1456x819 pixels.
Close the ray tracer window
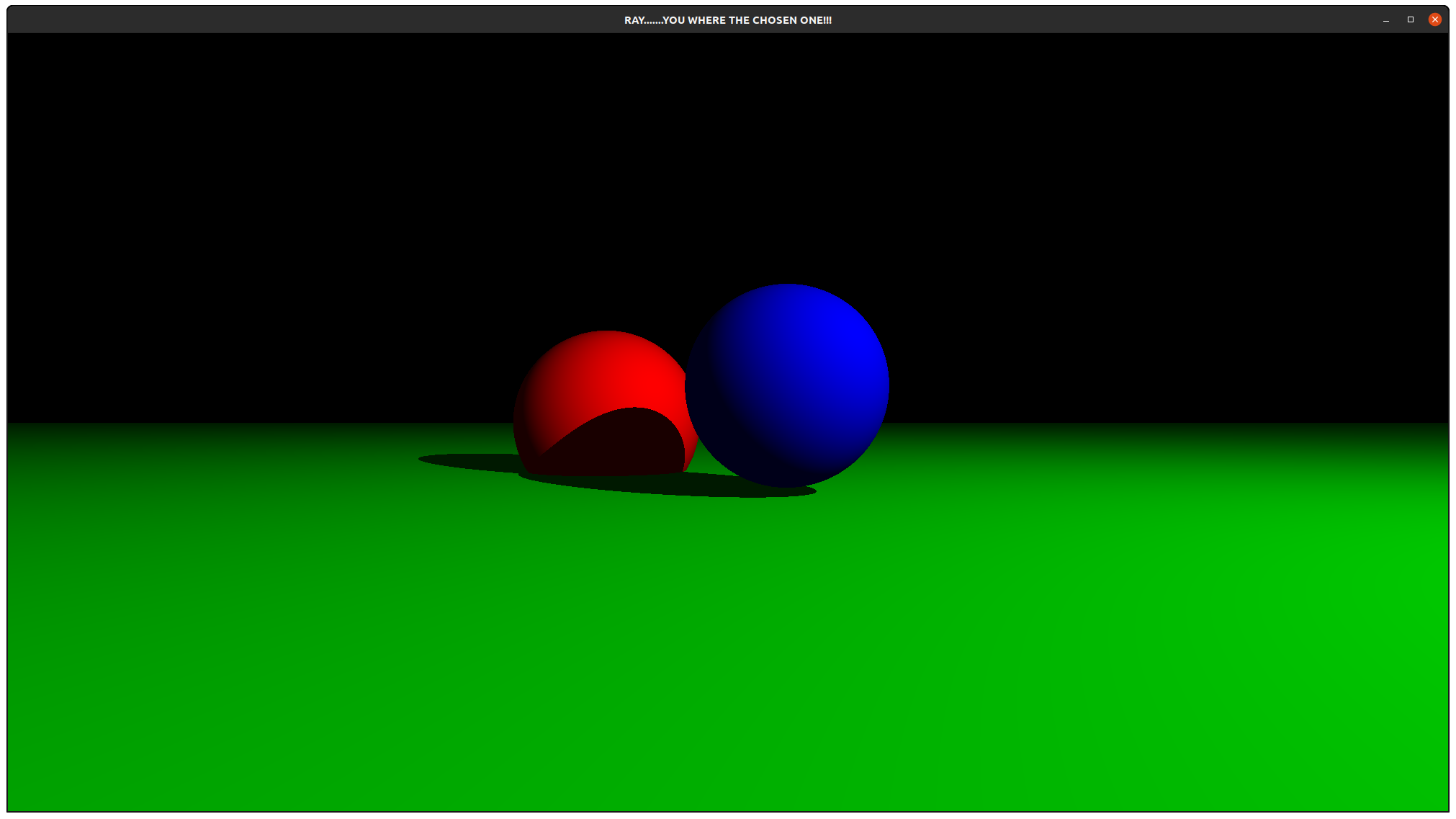pos(1434,19)
